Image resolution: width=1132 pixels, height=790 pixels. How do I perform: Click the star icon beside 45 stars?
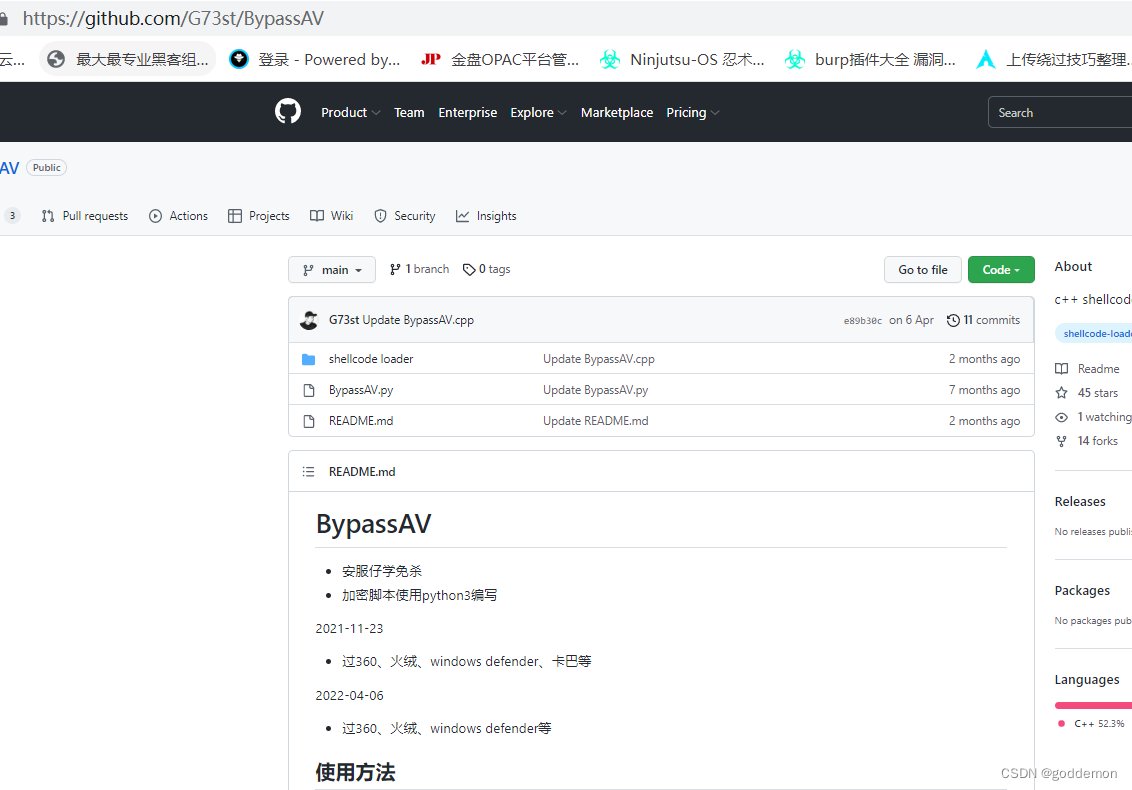(1061, 393)
